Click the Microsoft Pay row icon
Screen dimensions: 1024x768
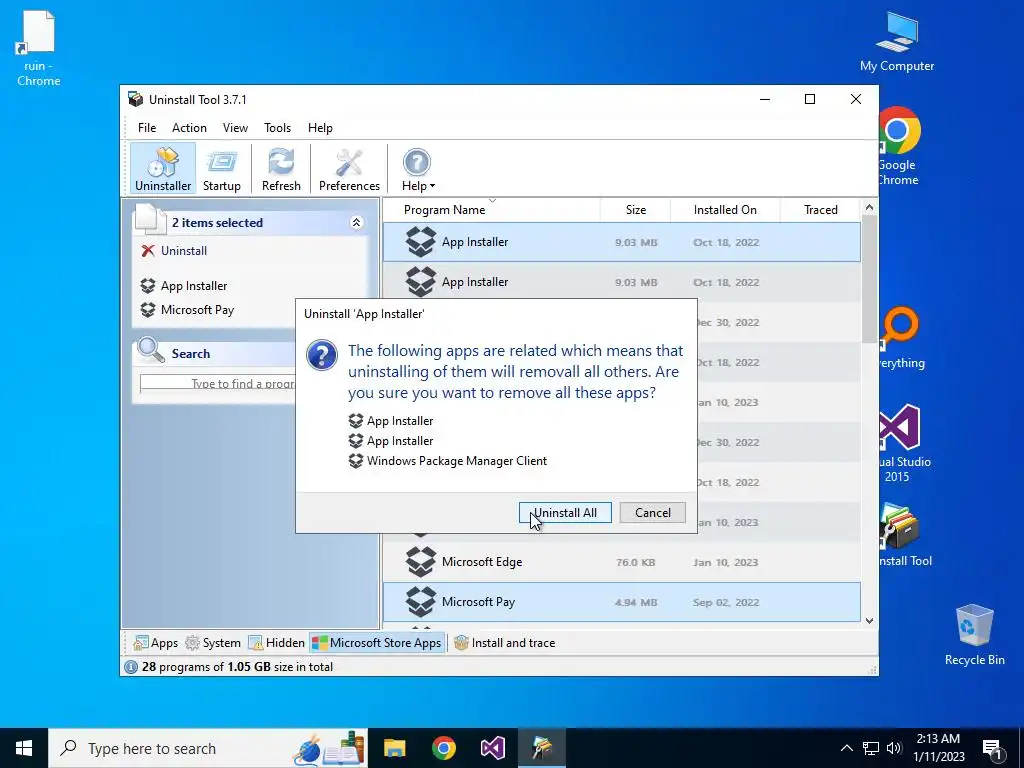(x=421, y=602)
